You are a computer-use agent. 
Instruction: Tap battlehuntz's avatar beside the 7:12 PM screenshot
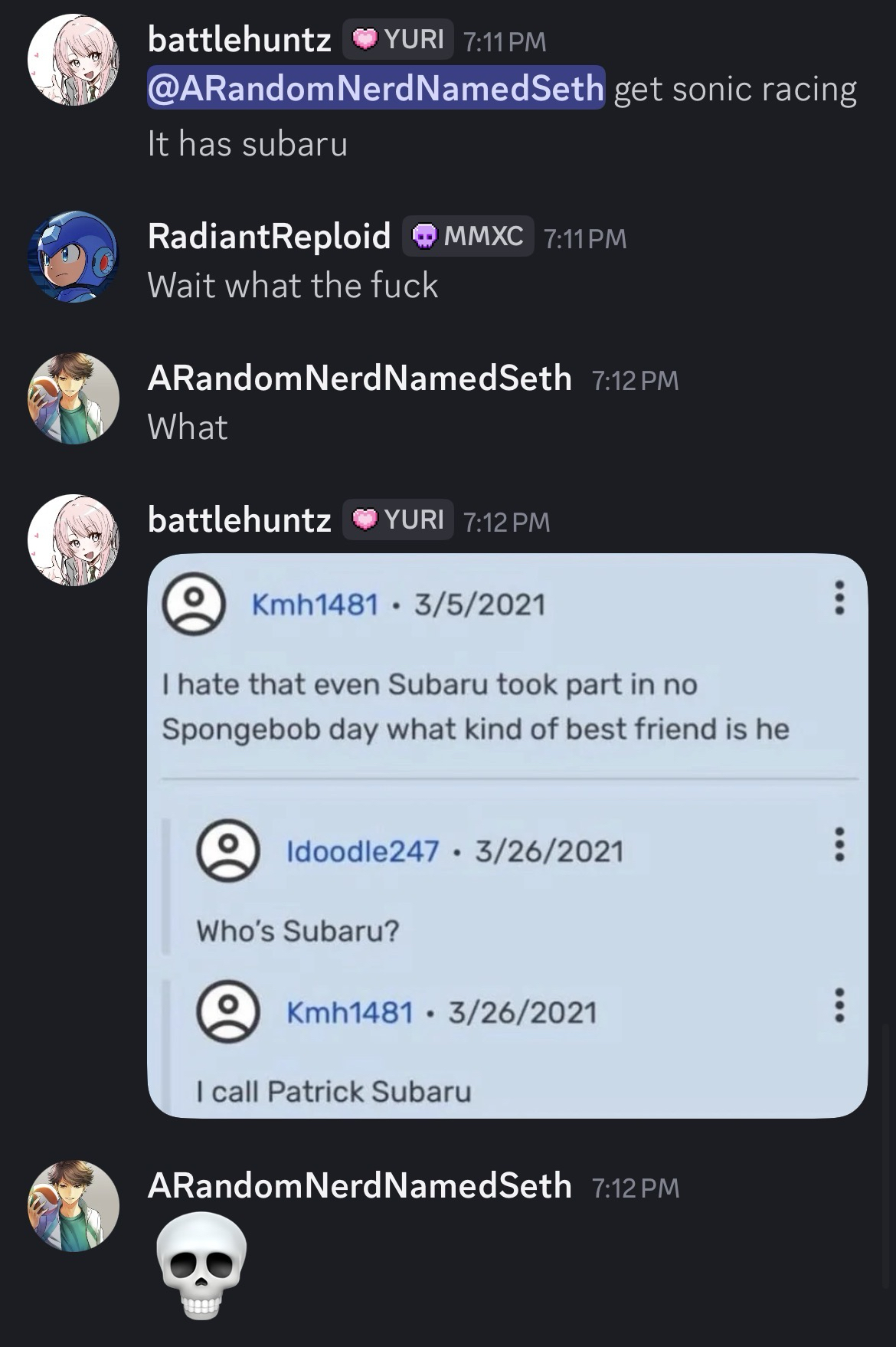pyautogui.click(x=74, y=540)
